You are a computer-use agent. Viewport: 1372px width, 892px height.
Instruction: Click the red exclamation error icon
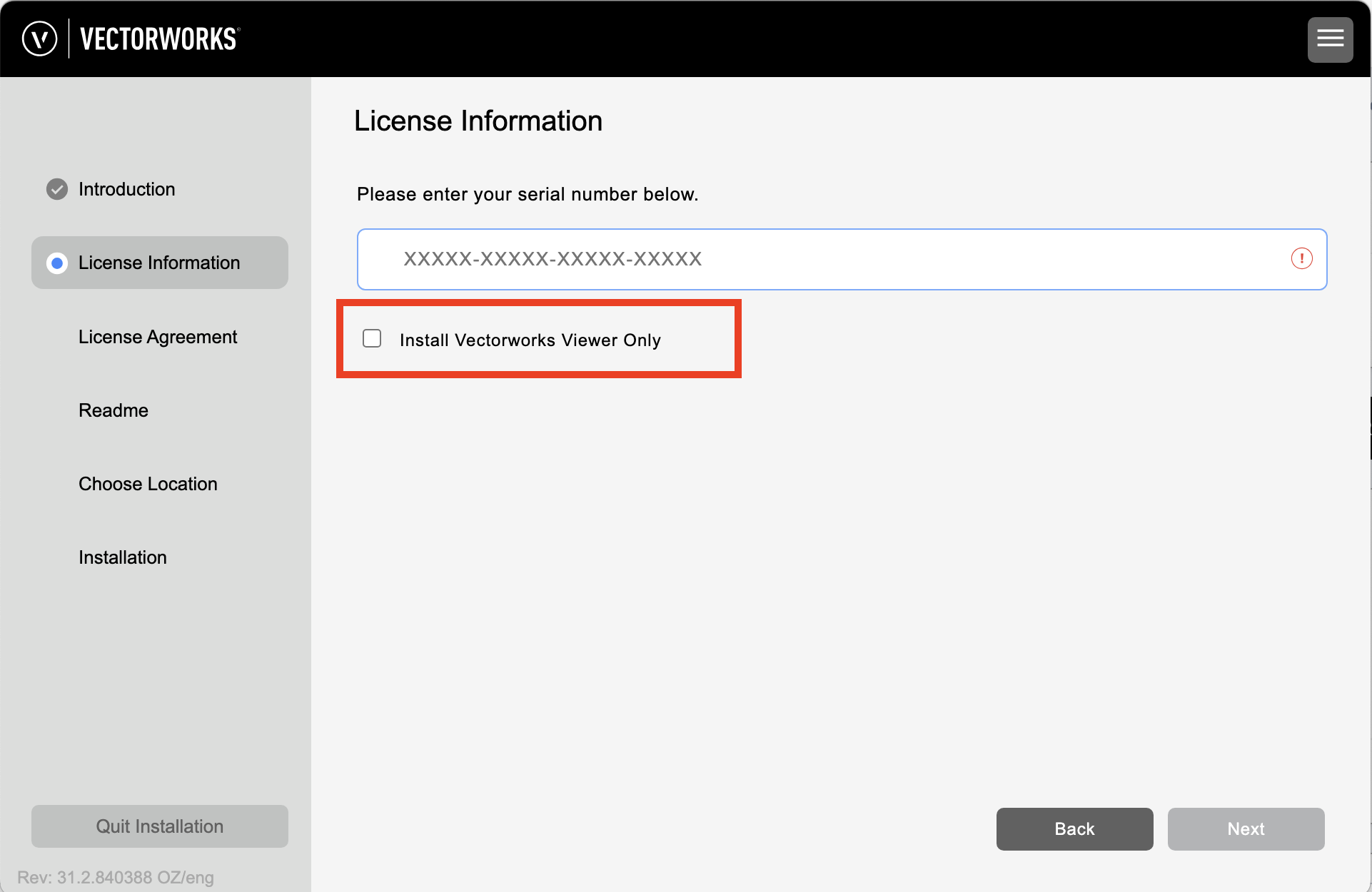(x=1301, y=258)
